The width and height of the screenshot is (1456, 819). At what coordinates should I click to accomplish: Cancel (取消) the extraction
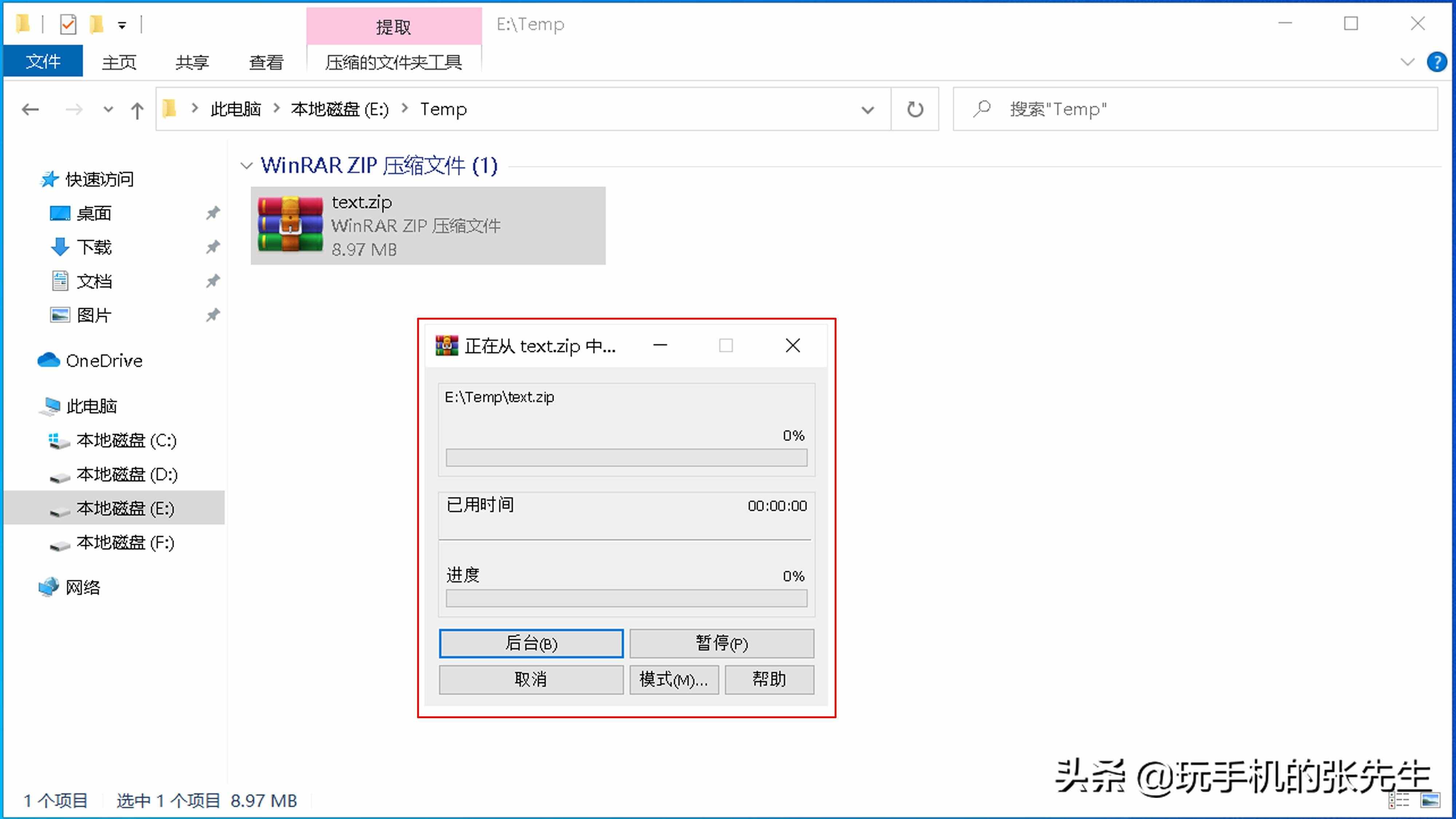pyautogui.click(x=531, y=679)
